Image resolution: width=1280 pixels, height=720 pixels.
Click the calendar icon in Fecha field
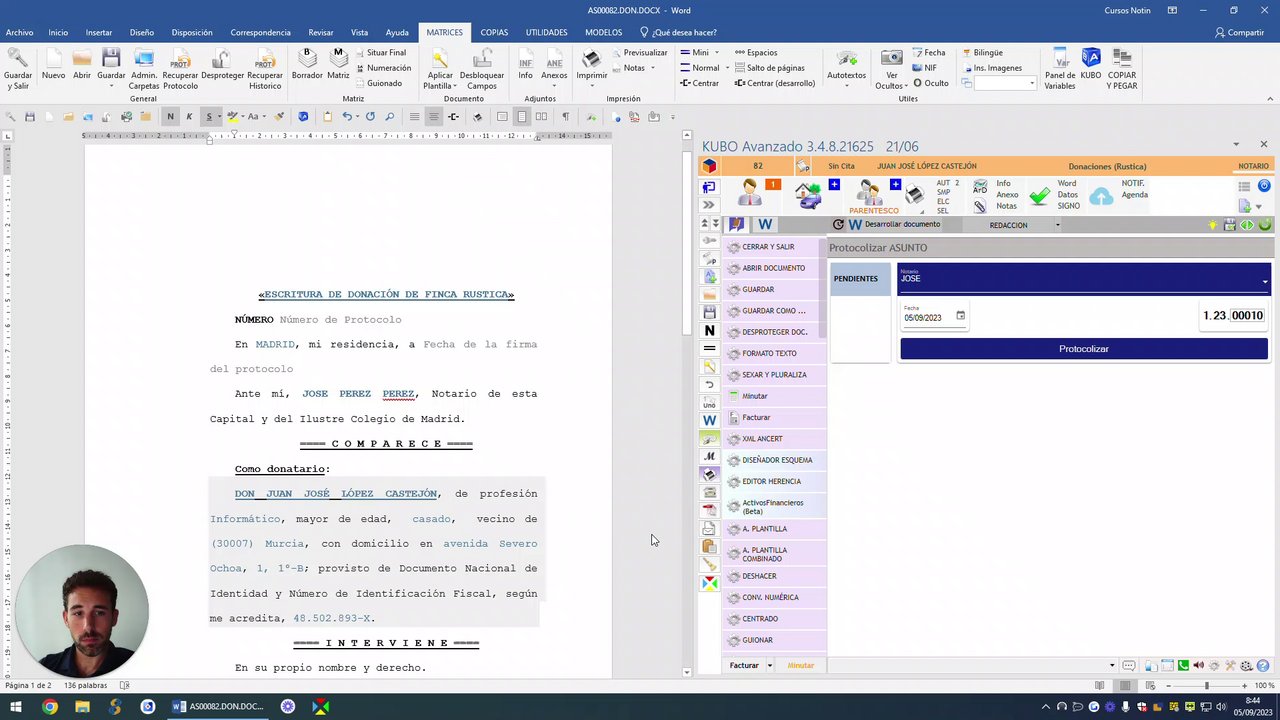click(960, 316)
